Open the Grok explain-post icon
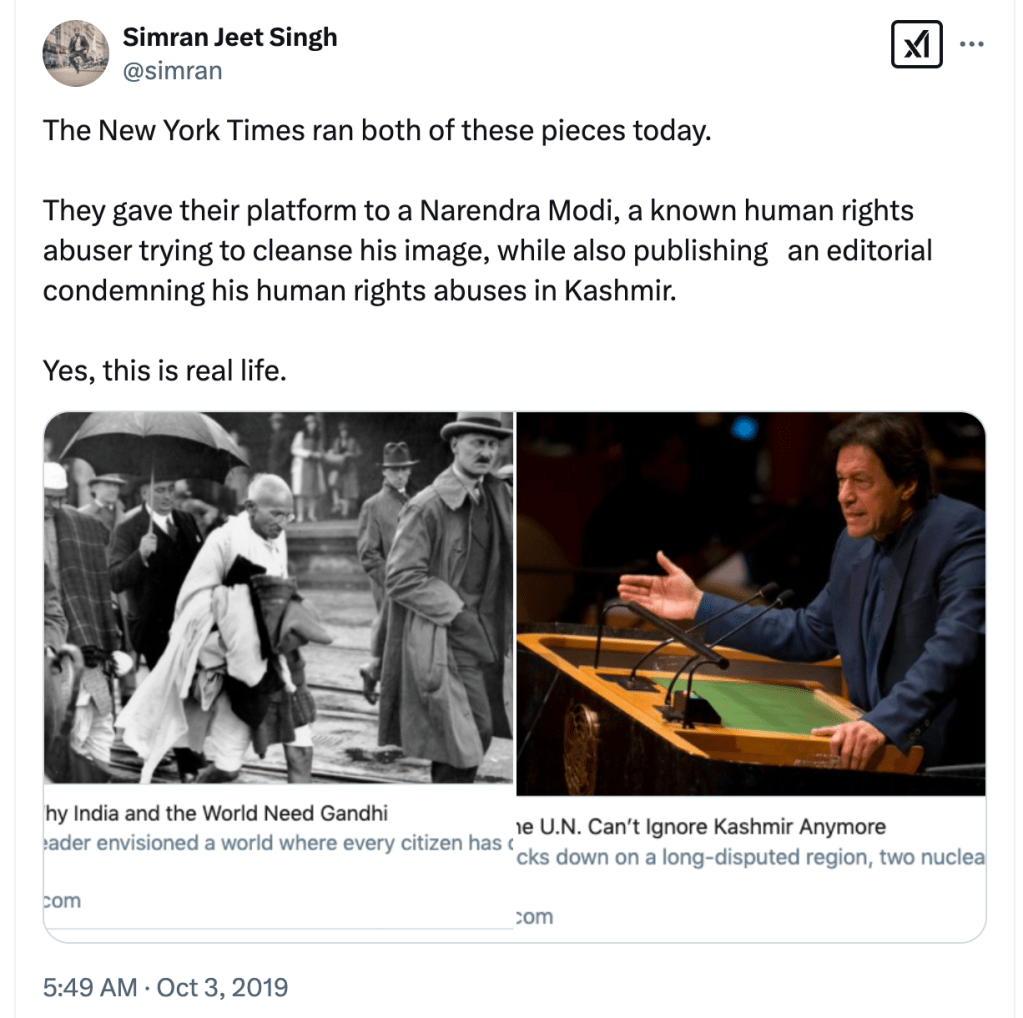Screen dimensions: 1023x1018 [916, 44]
